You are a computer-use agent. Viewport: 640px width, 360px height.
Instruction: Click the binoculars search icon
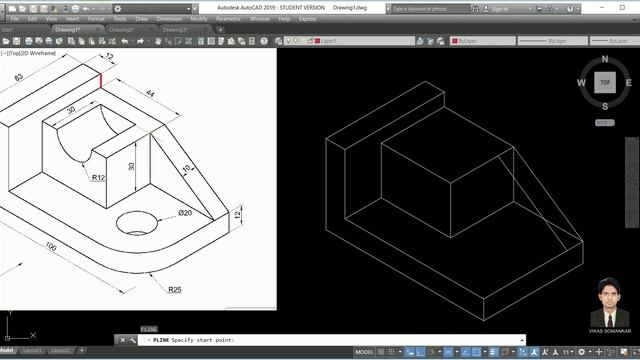476,9
